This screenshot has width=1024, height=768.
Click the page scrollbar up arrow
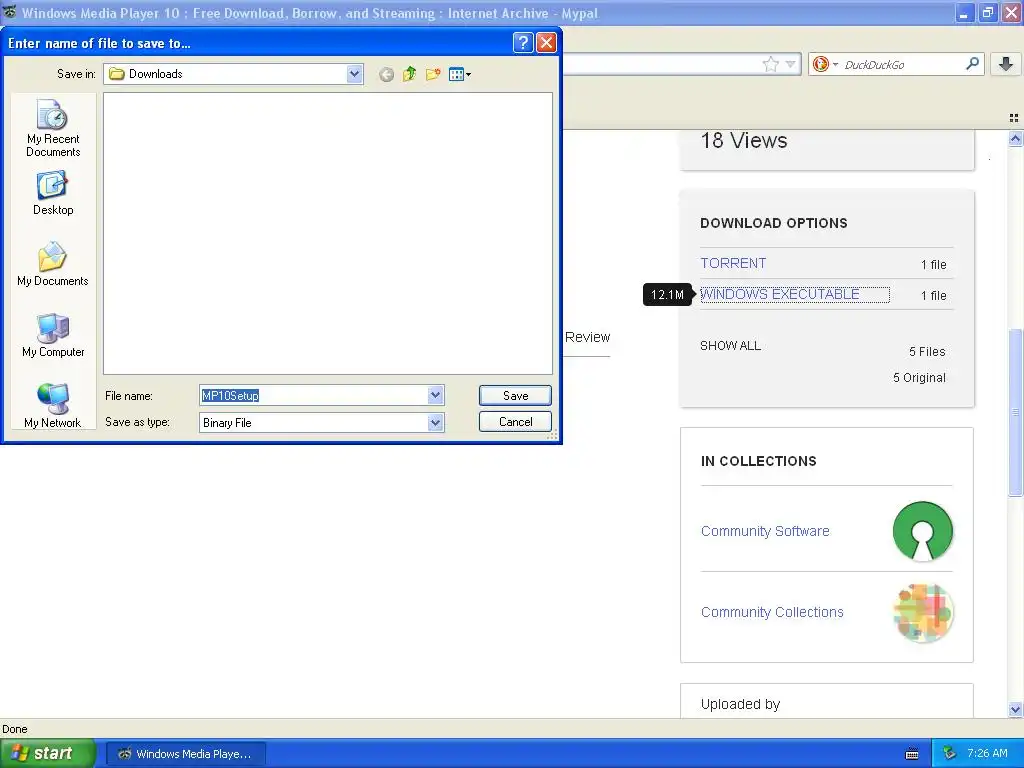pyautogui.click(x=1015, y=138)
